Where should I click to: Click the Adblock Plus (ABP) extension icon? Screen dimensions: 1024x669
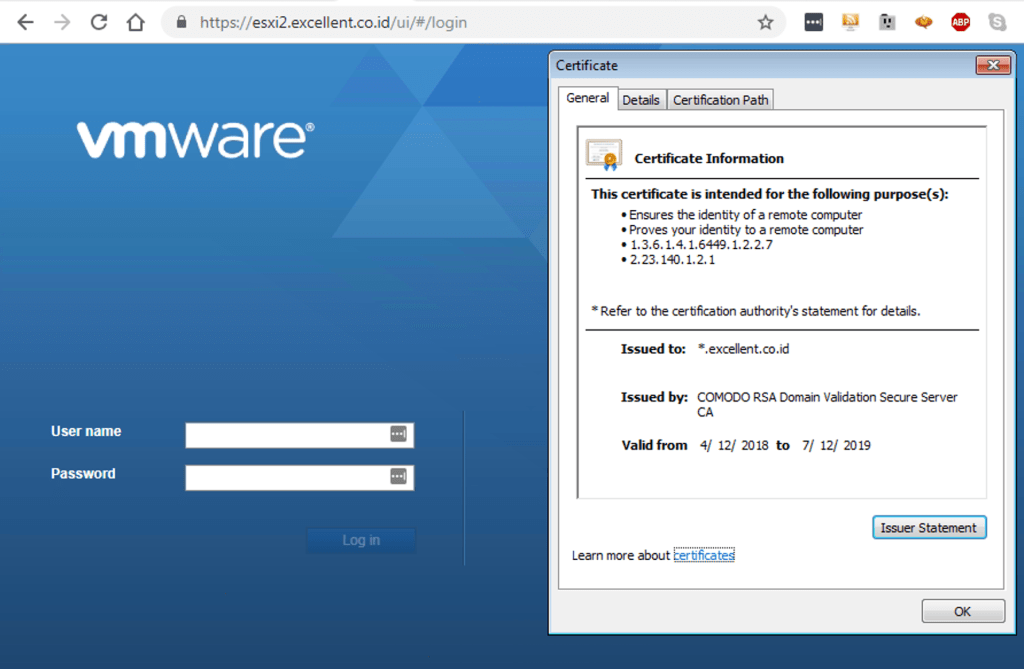[961, 22]
